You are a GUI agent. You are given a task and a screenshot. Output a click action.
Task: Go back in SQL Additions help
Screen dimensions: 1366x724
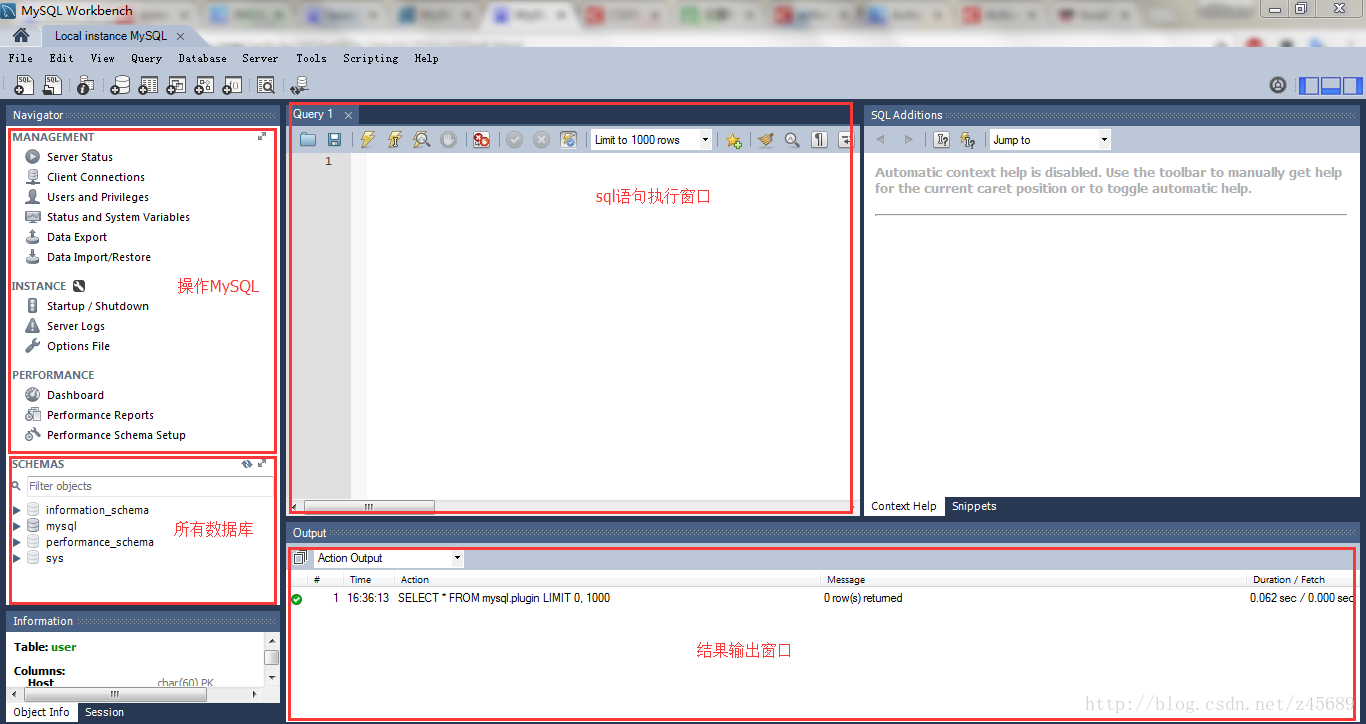[x=881, y=140]
